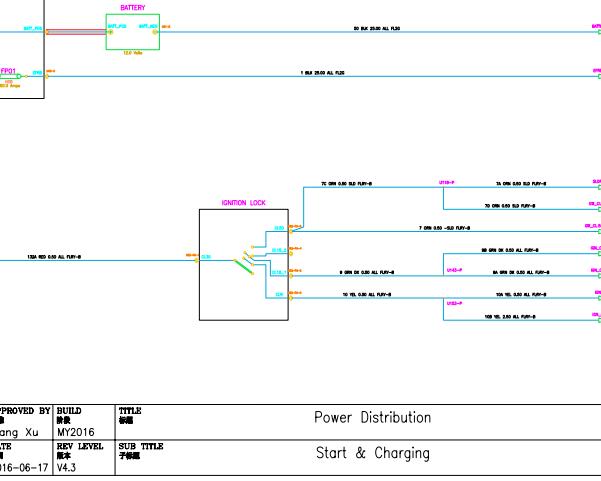The image size is (601, 481).
Task: Select the 12.0 Volts label under the battery
Action: coord(133,53)
